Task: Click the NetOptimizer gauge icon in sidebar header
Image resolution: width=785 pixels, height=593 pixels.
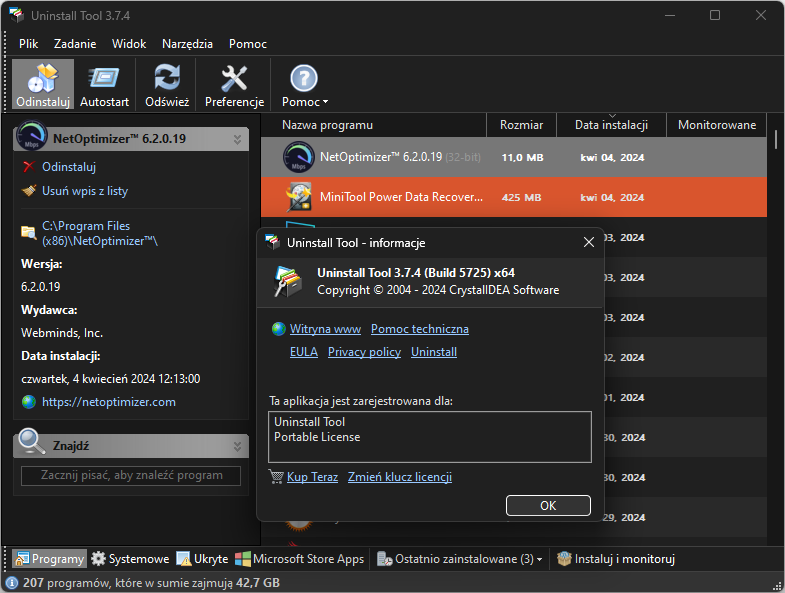Action: point(32,135)
